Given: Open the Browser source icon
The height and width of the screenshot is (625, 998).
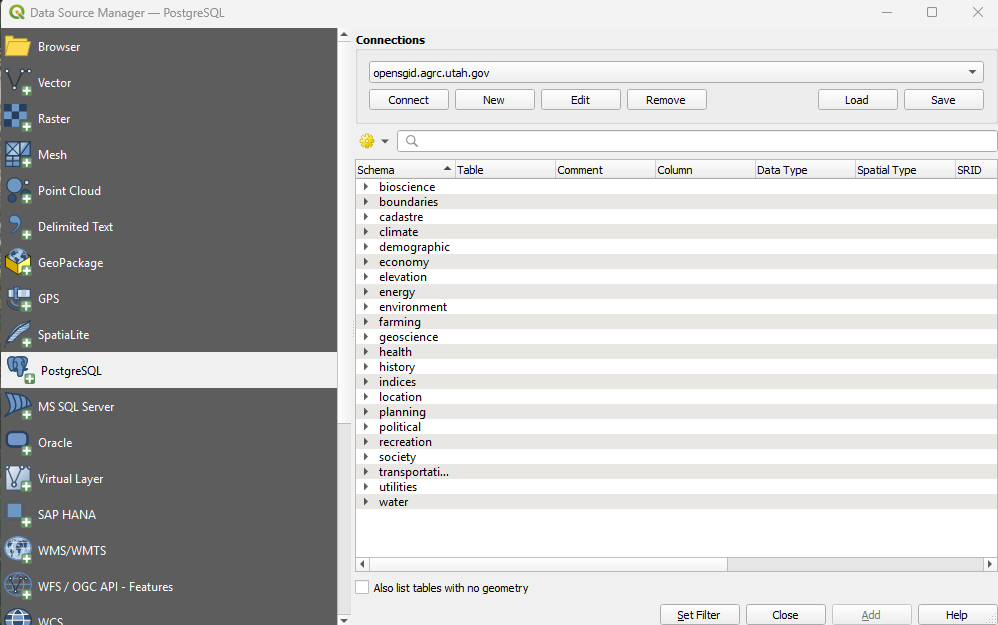Looking at the screenshot, I should 17,46.
